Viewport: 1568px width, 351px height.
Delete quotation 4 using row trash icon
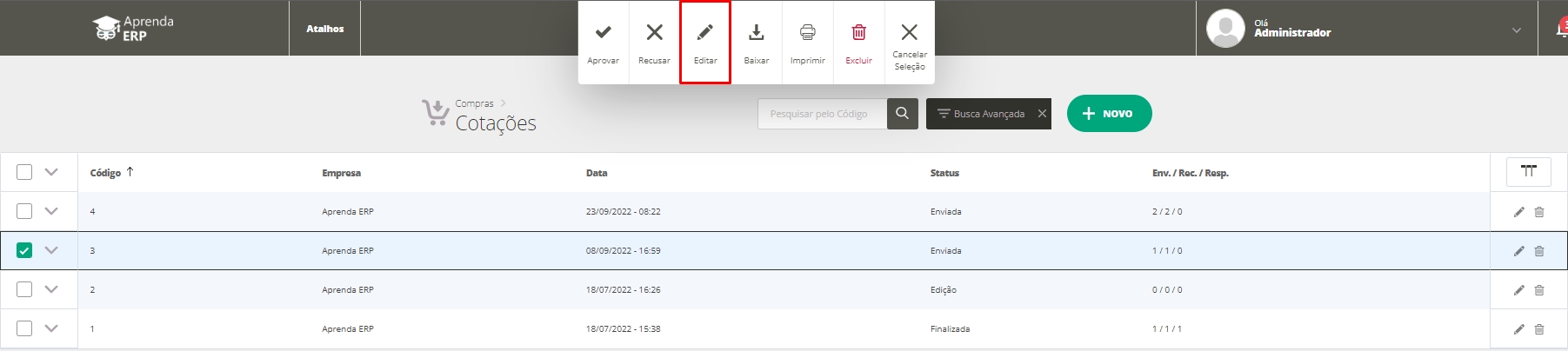click(1538, 212)
